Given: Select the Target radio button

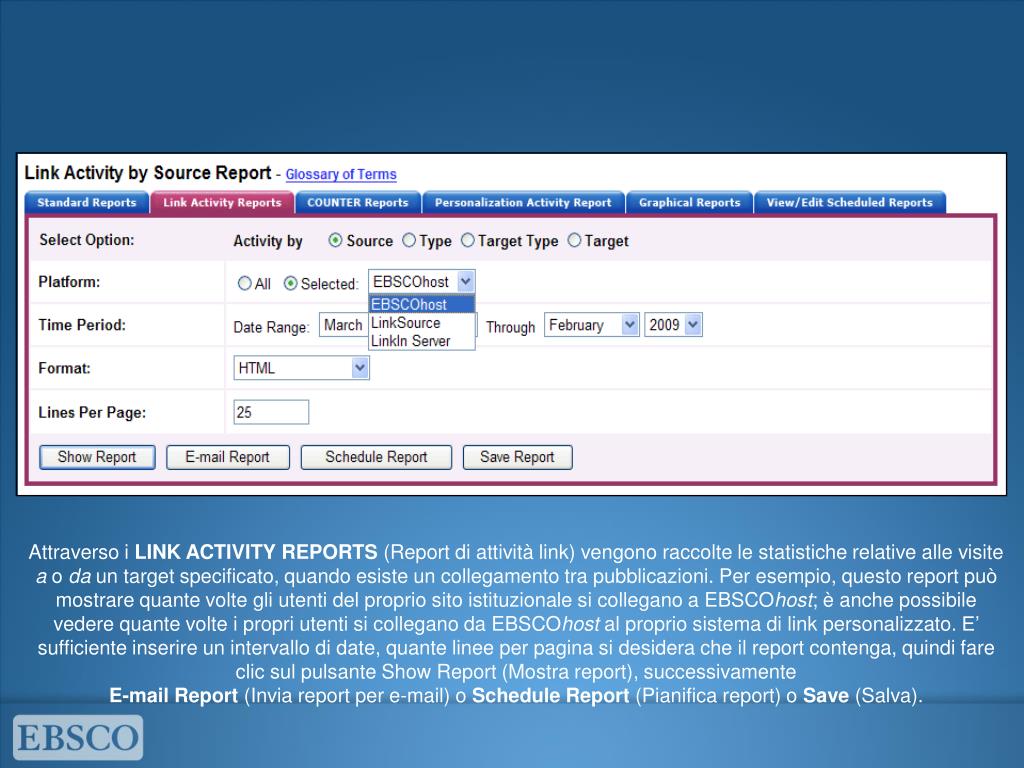Looking at the screenshot, I should click(x=574, y=241).
